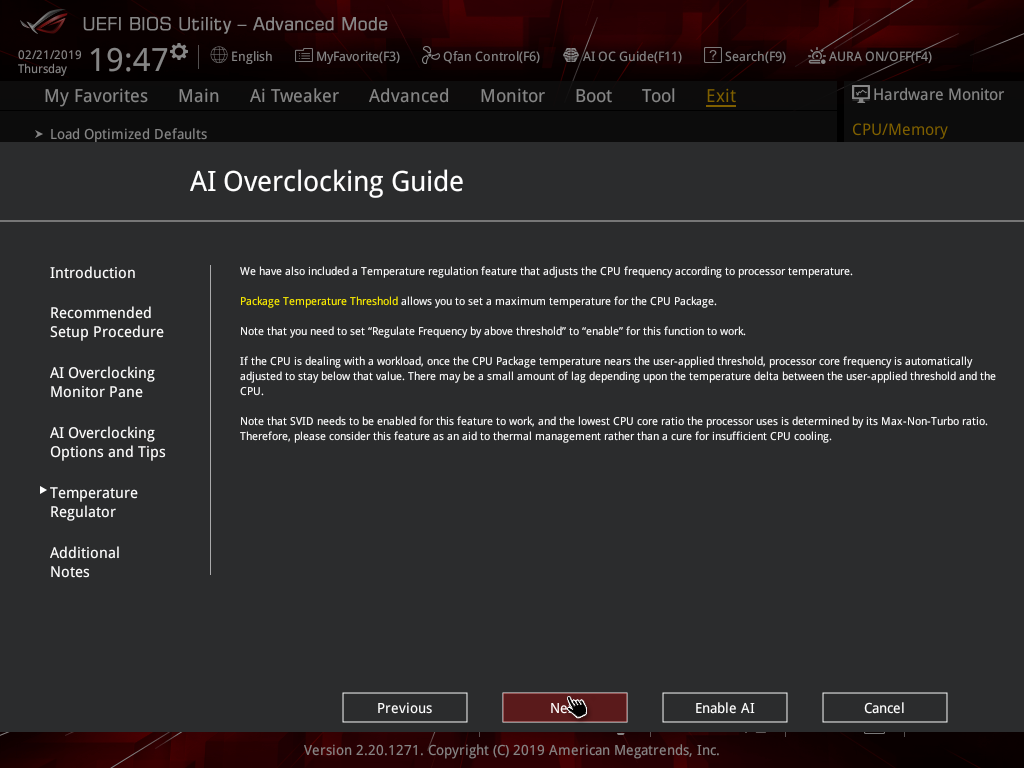Select the Exit tab

click(x=721, y=96)
